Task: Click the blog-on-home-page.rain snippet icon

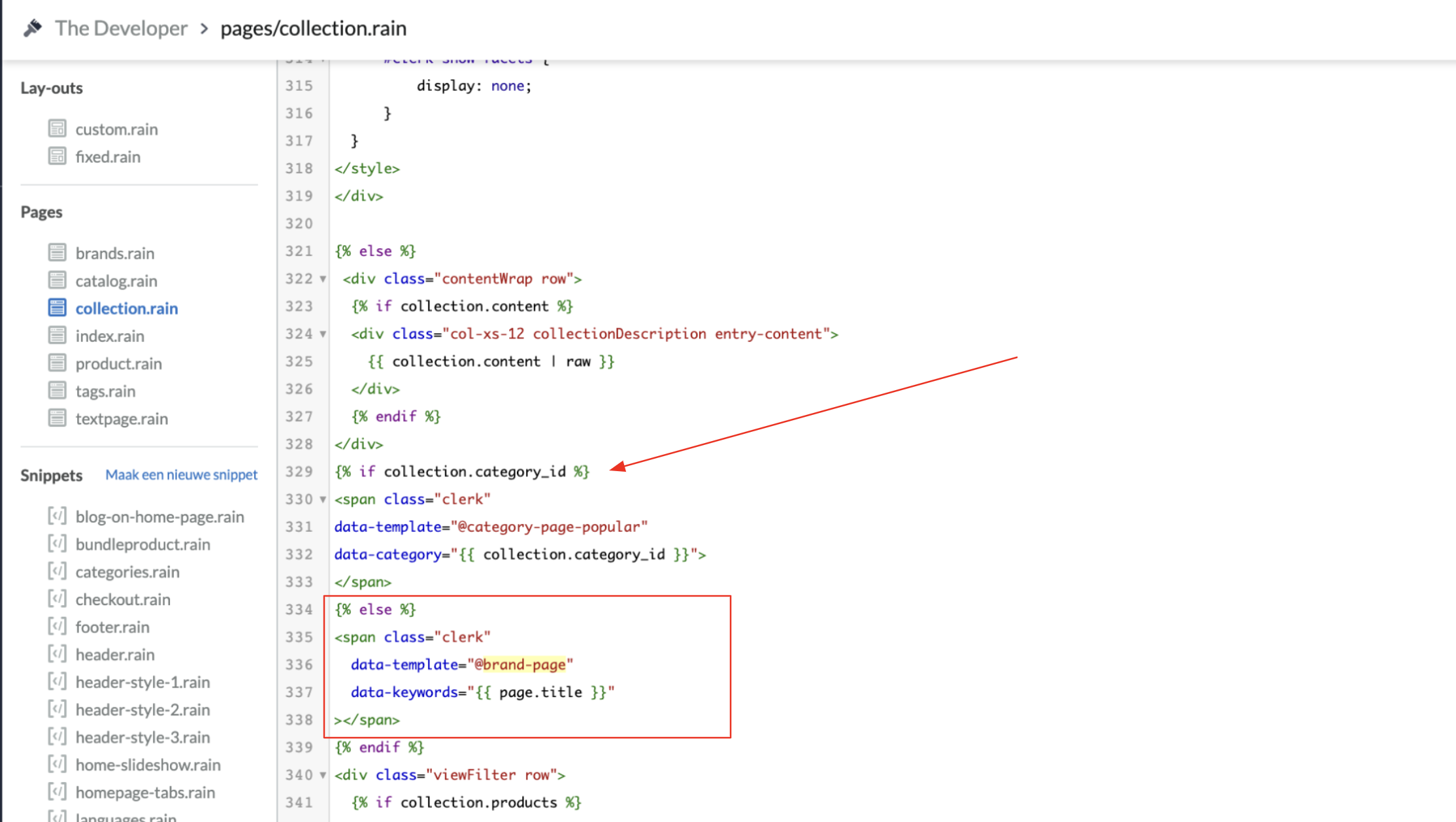Action: pyautogui.click(x=58, y=516)
